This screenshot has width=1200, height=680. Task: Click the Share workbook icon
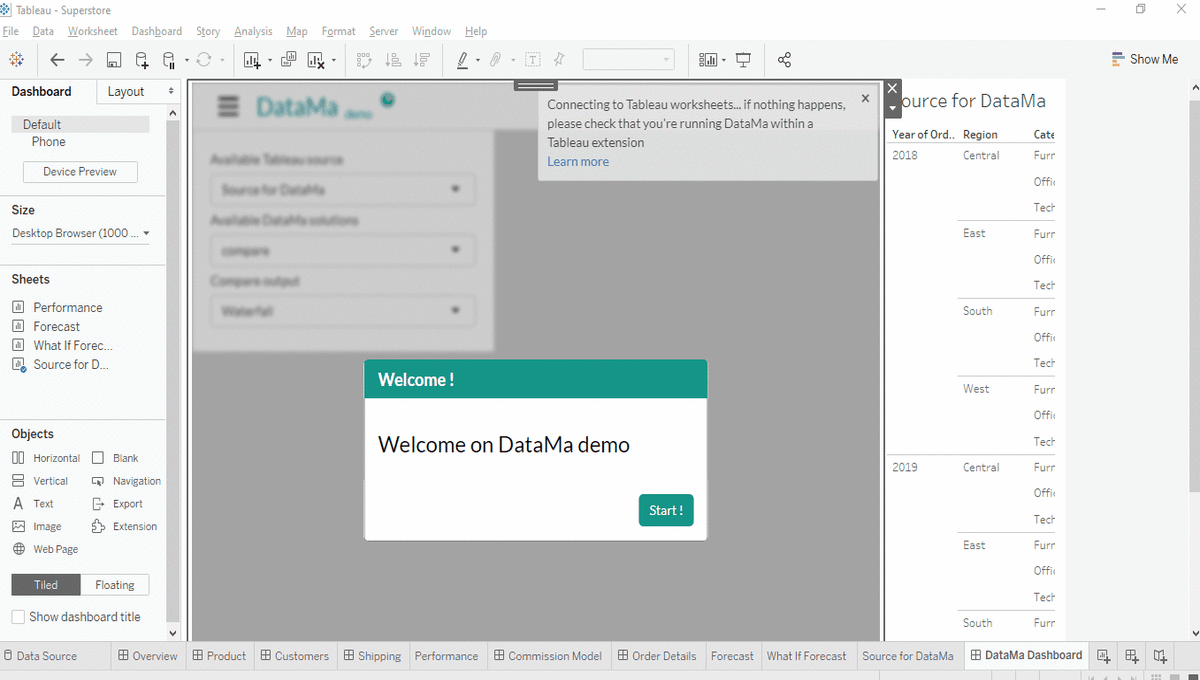click(784, 59)
